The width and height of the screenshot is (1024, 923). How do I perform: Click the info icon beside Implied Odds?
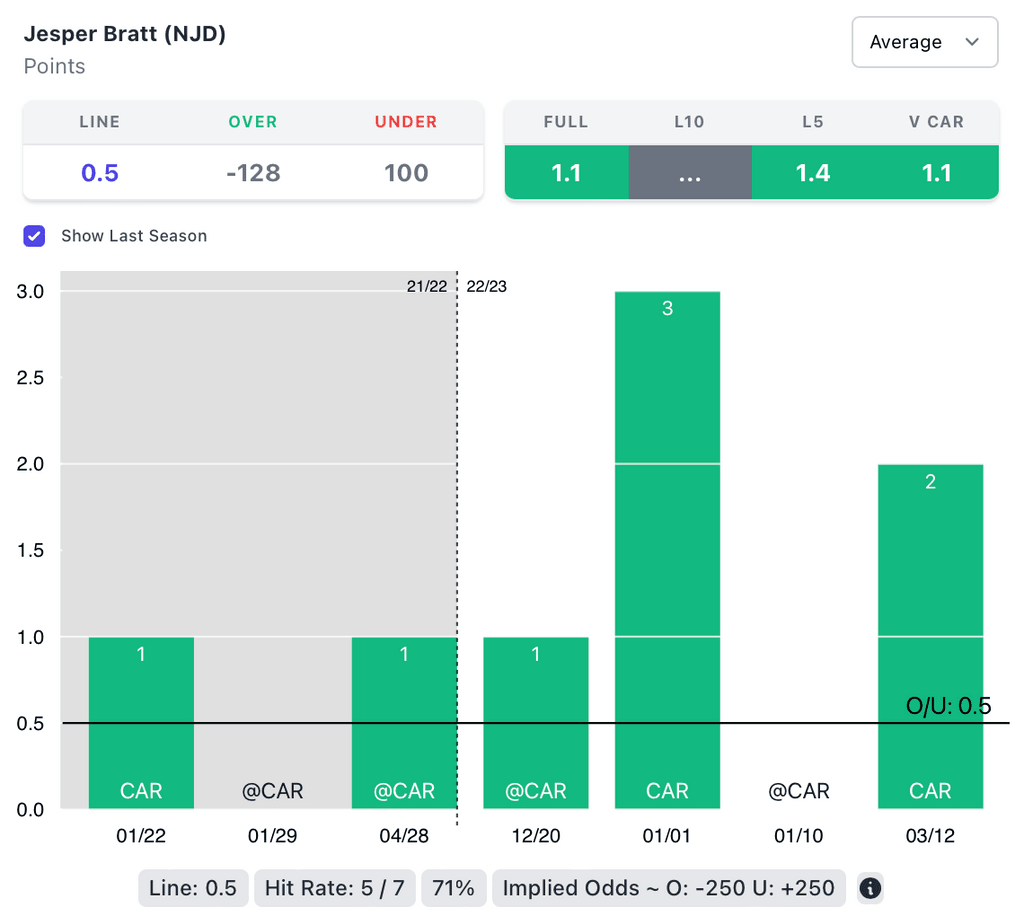(870, 888)
